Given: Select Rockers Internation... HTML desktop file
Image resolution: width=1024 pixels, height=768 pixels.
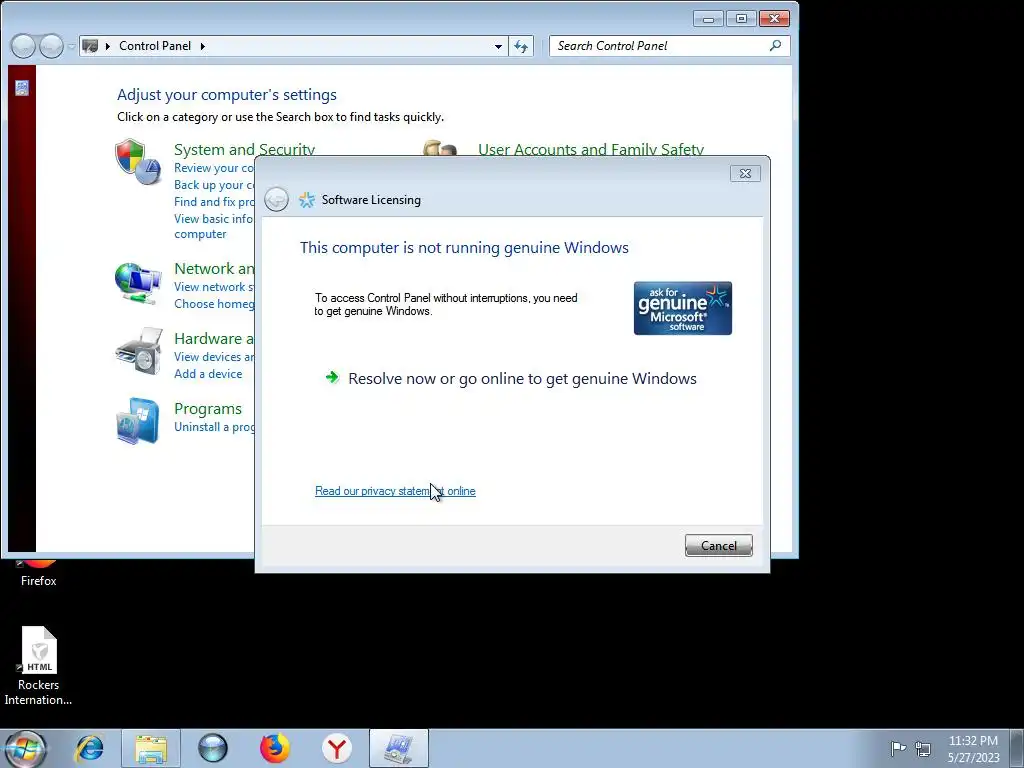Looking at the screenshot, I should click(39, 666).
